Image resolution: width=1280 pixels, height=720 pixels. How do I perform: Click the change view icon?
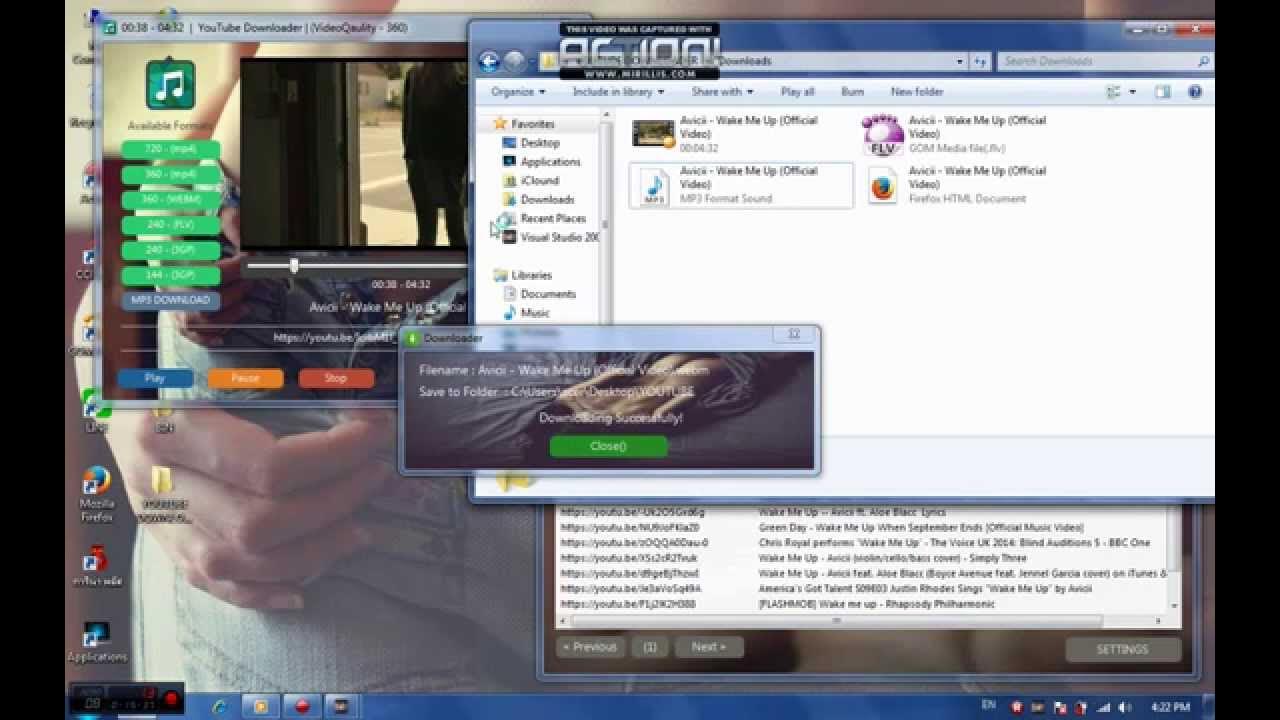pyautogui.click(x=1113, y=92)
